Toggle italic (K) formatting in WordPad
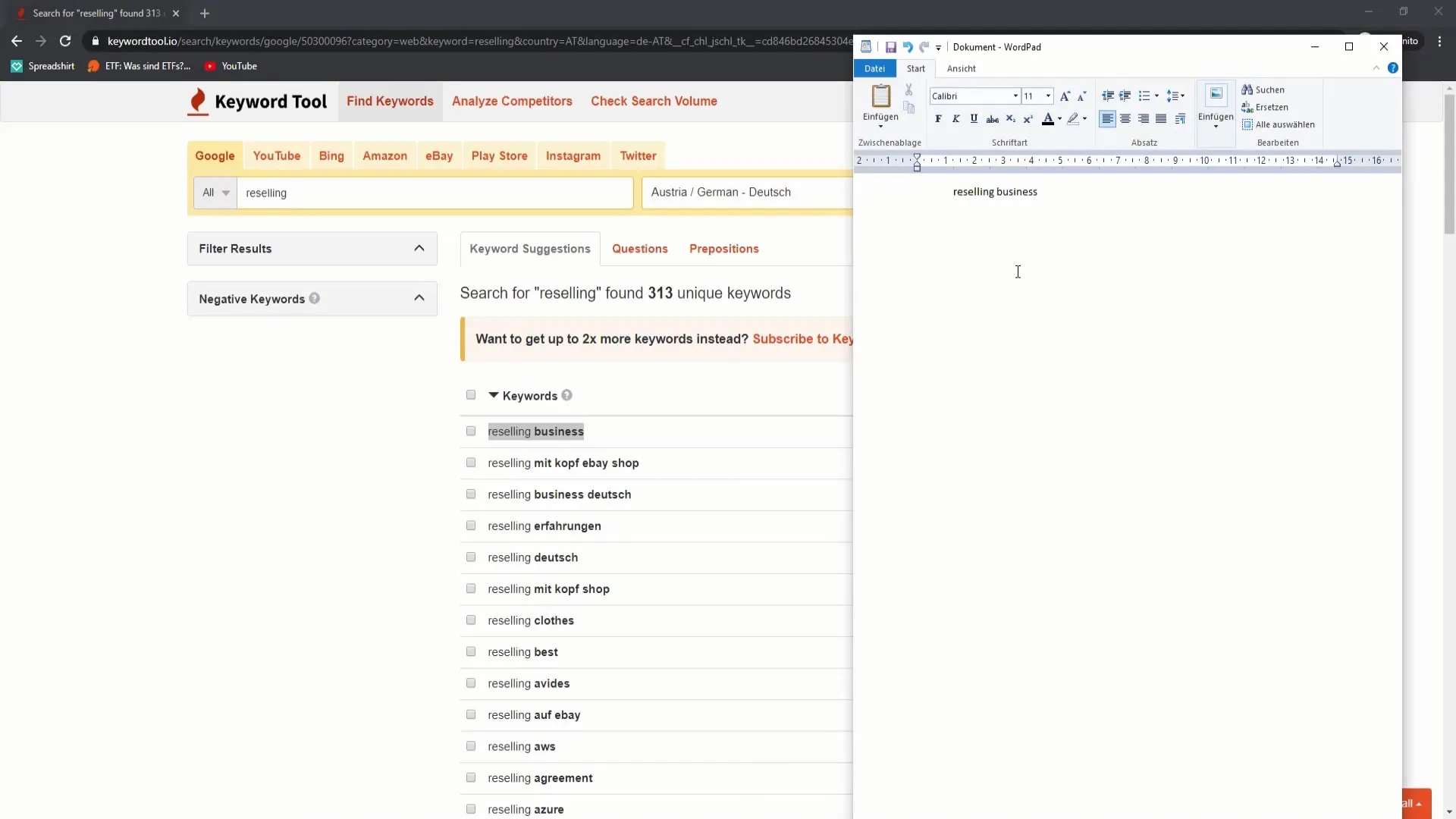1456x819 pixels. pos(955,119)
